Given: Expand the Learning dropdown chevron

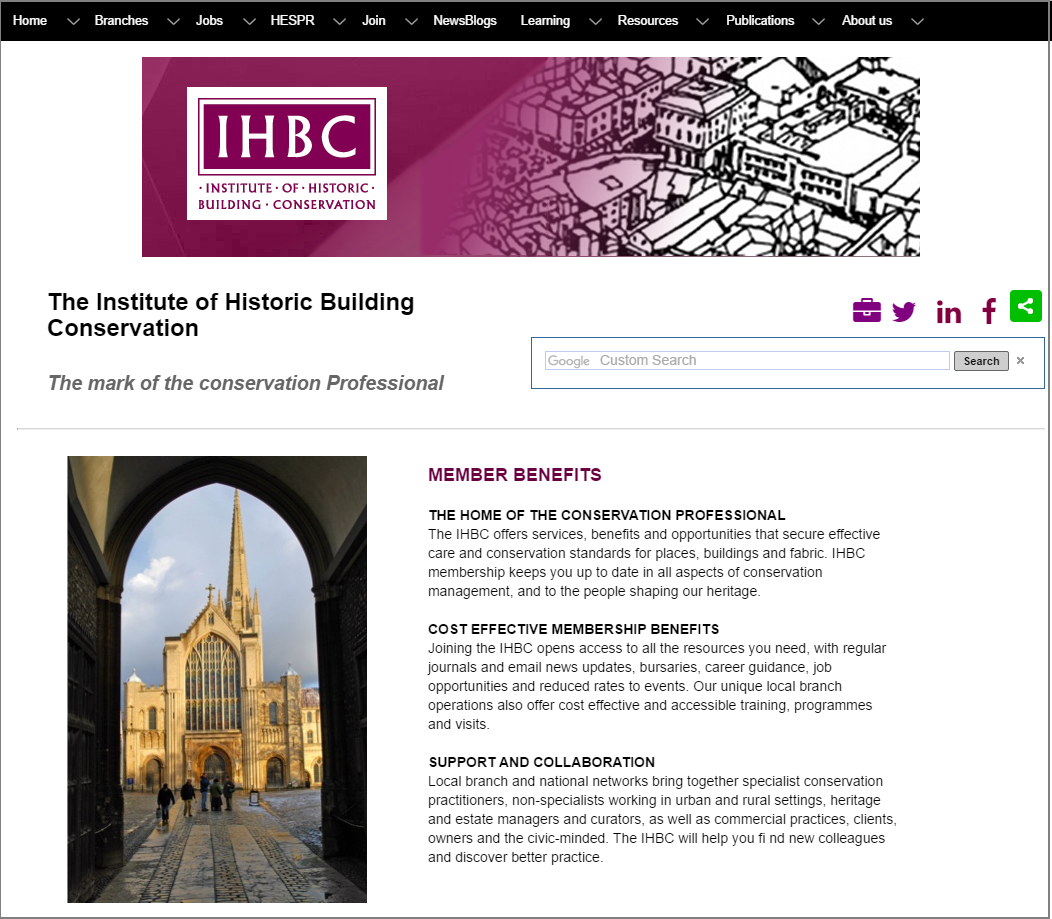Looking at the screenshot, I should pos(596,22).
